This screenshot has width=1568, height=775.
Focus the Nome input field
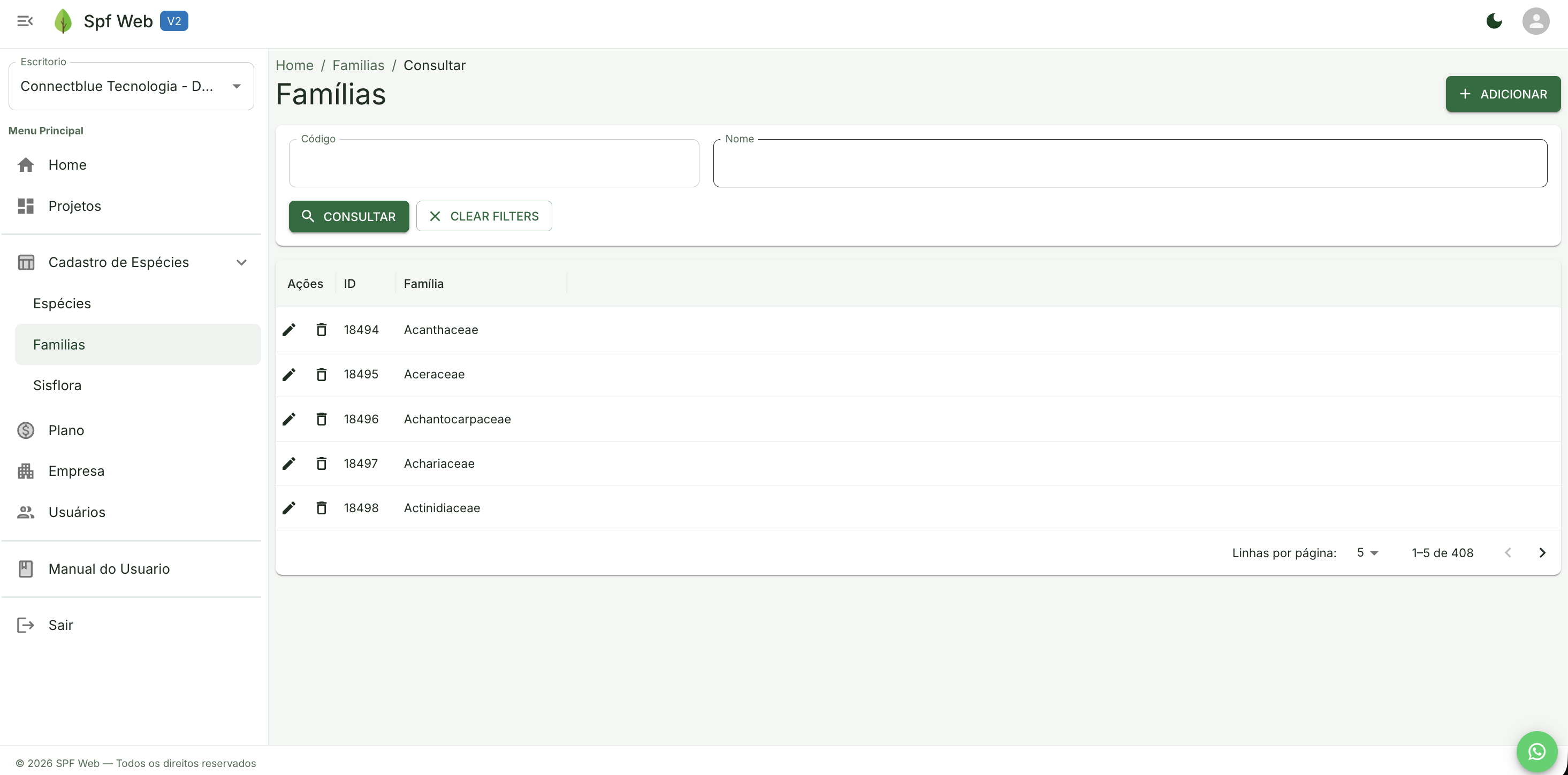(1130, 163)
